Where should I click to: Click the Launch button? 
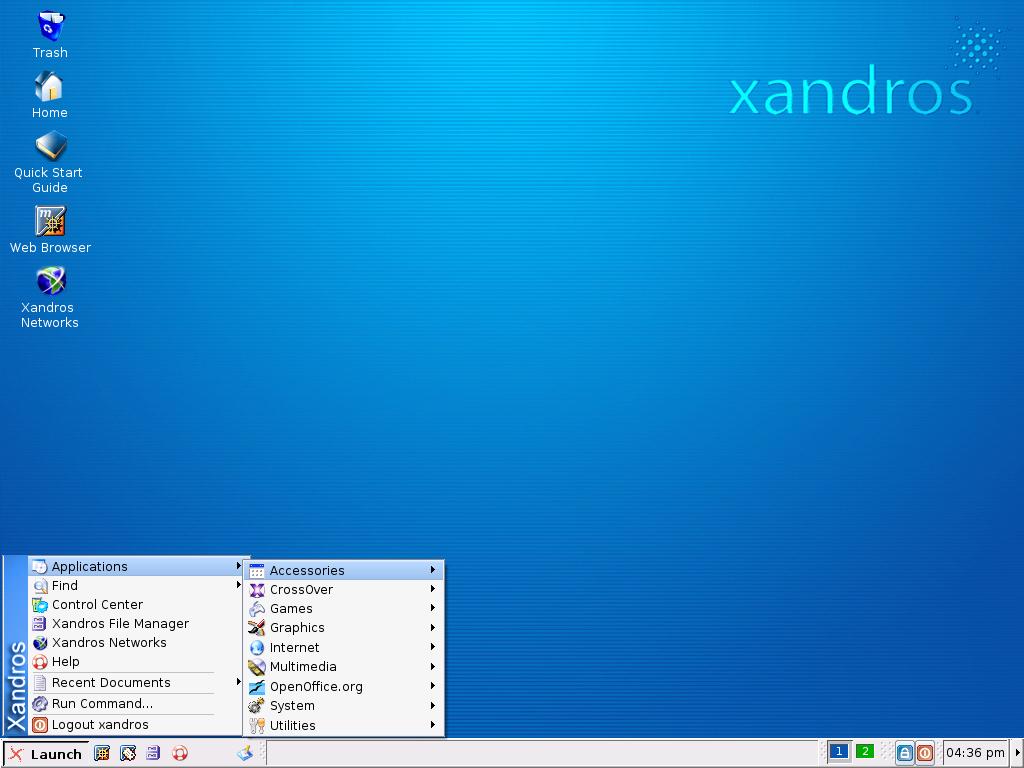(x=45, y=754)
